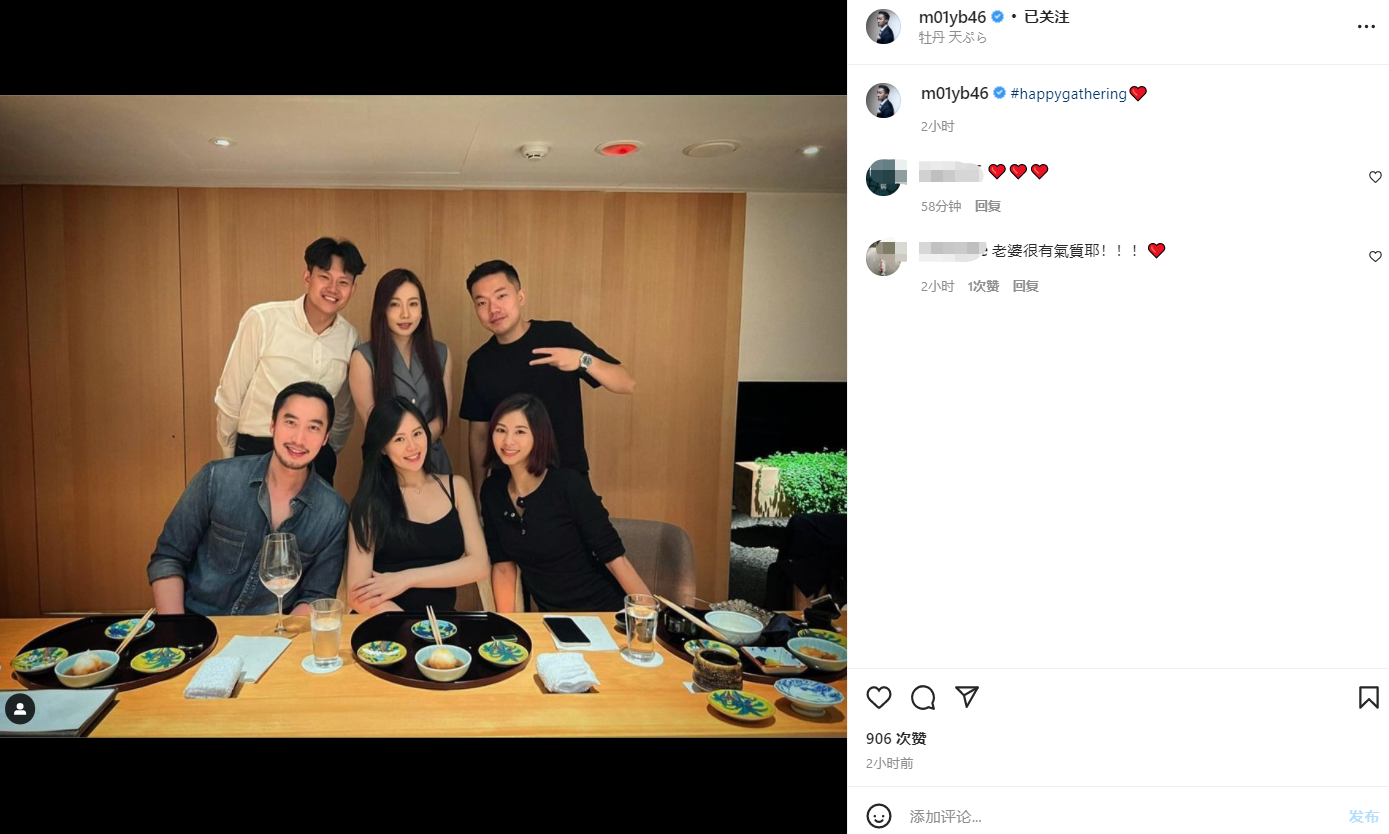Like the post with the heart icon

pyautogui.click(x=879, y=697)
